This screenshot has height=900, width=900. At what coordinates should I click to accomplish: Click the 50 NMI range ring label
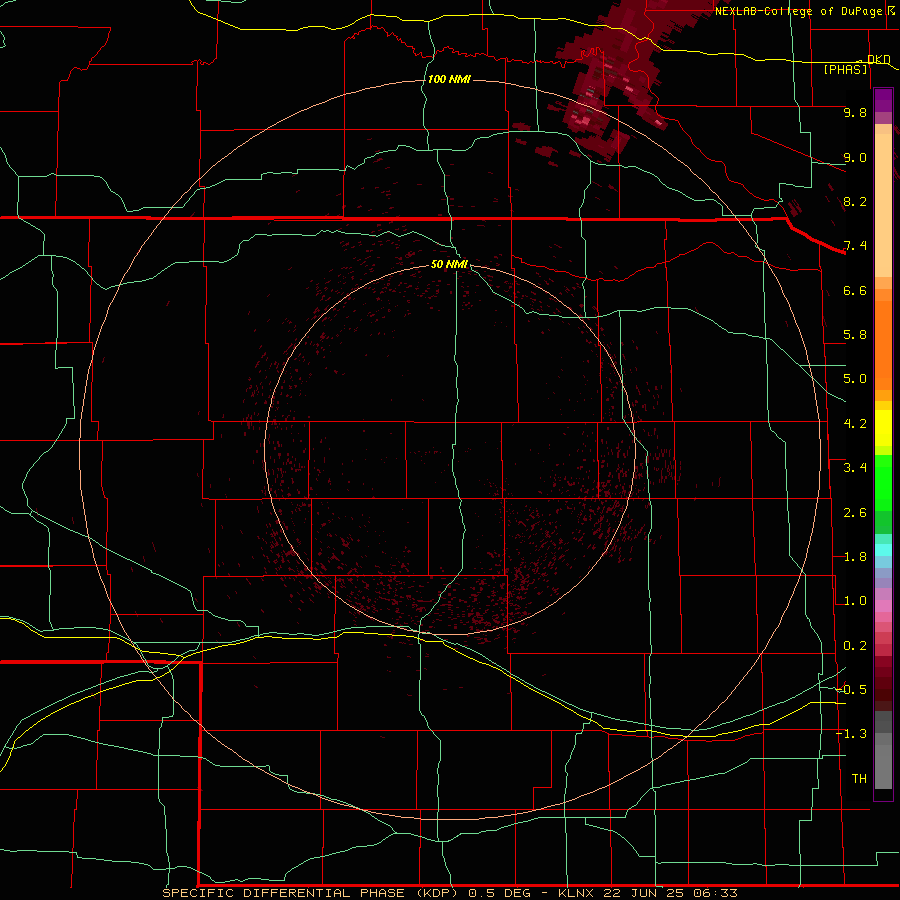449,264
